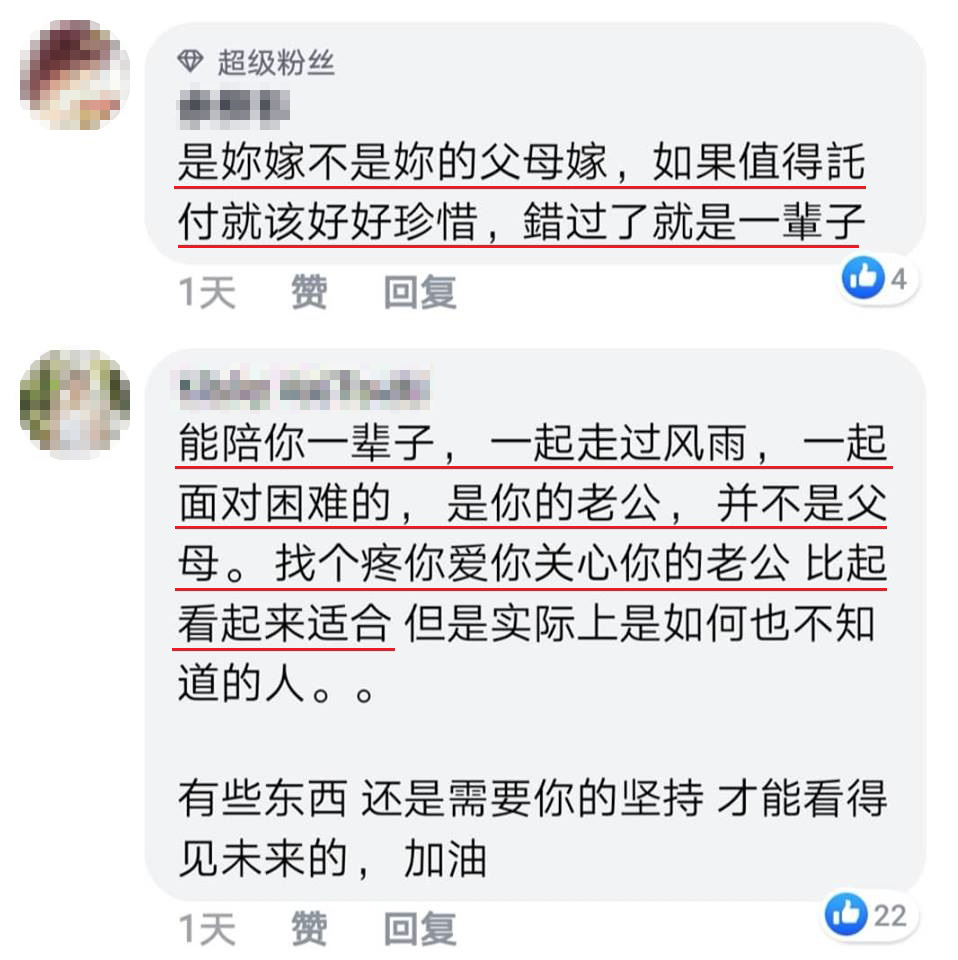
Task: Open the first commenter's pixelated profile picture
Action: point(74,75)
